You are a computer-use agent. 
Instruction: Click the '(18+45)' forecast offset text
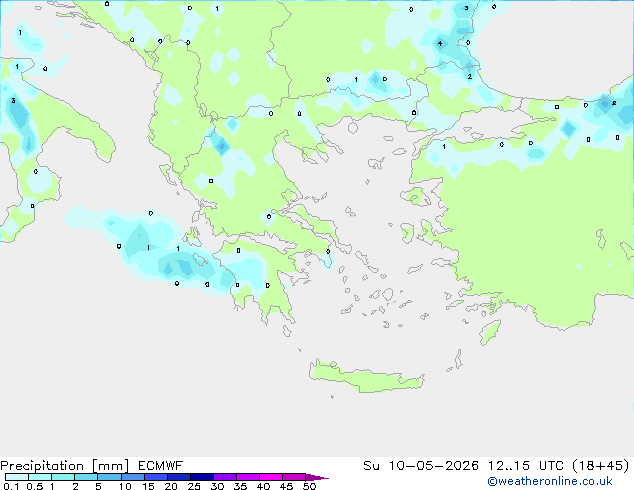click(600, 466)
